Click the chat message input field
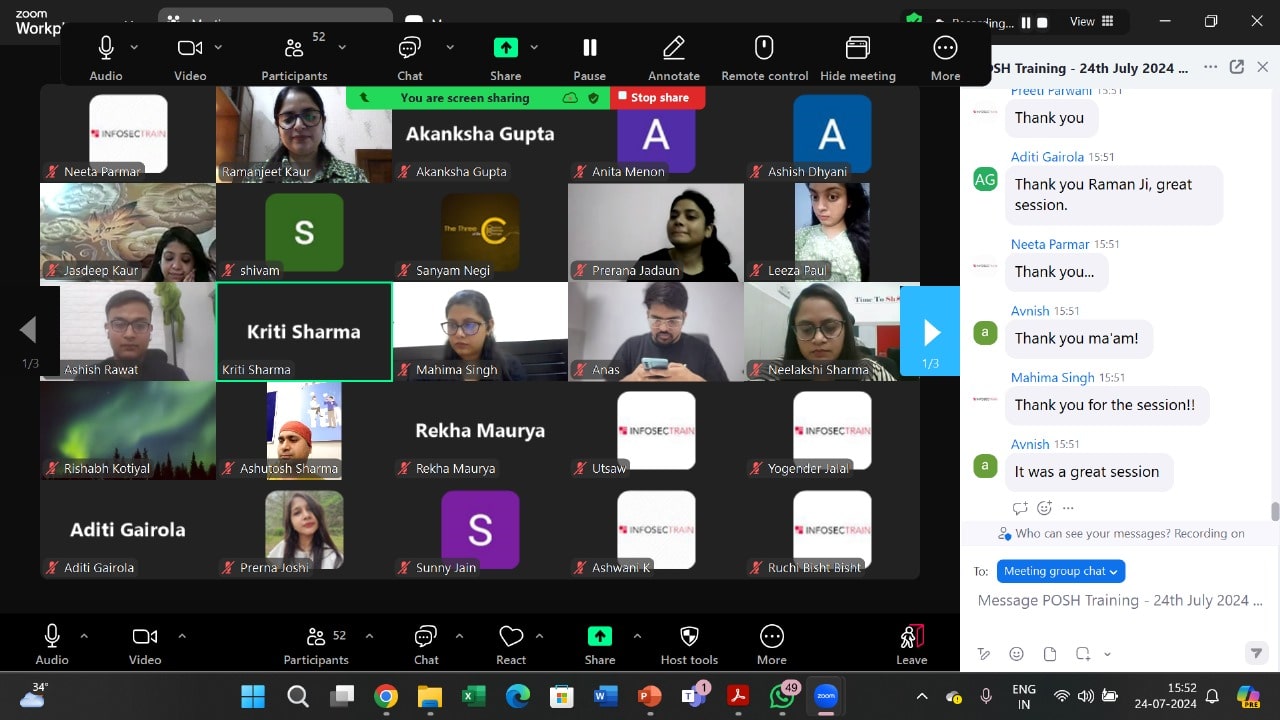Viewport: 1280px width, 720px height. (1112, 601)
